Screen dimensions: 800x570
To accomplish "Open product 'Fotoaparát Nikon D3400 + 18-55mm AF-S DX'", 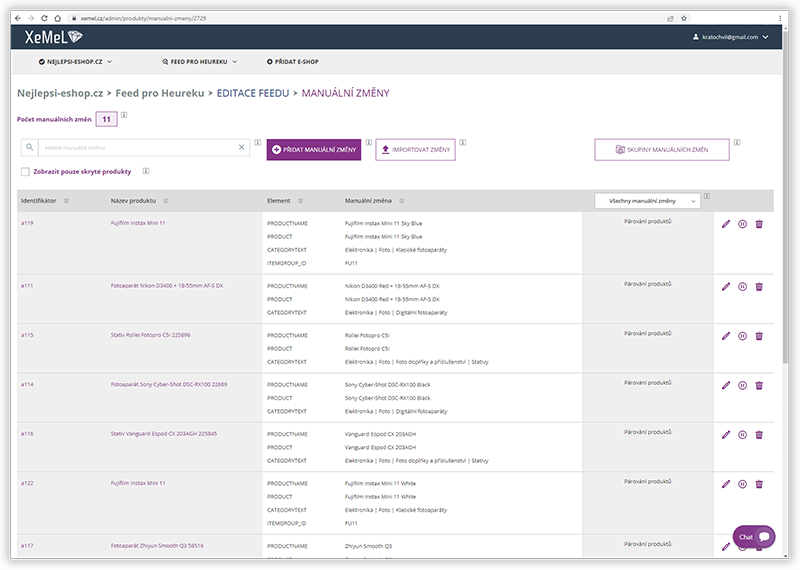I will click(167, 286).
